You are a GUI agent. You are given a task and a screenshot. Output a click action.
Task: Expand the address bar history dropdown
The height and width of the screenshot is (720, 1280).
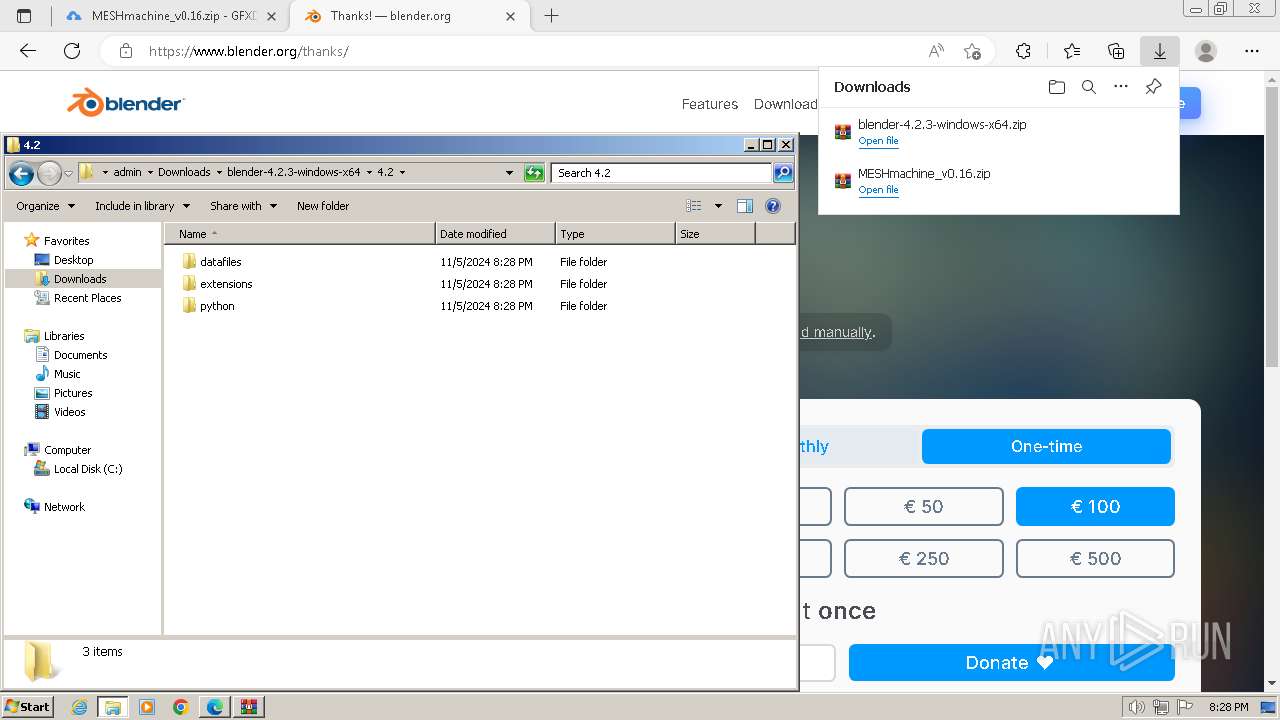(509, 173)
